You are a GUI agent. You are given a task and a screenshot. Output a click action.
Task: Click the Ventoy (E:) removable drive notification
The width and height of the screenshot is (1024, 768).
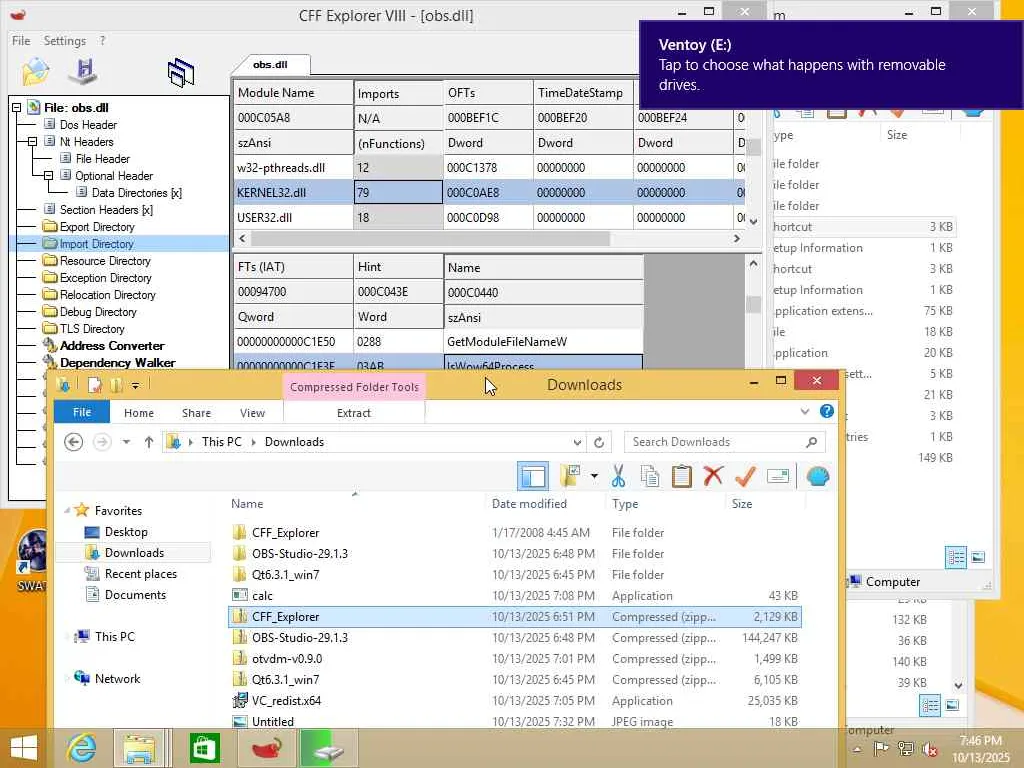(x=831, y=65)
